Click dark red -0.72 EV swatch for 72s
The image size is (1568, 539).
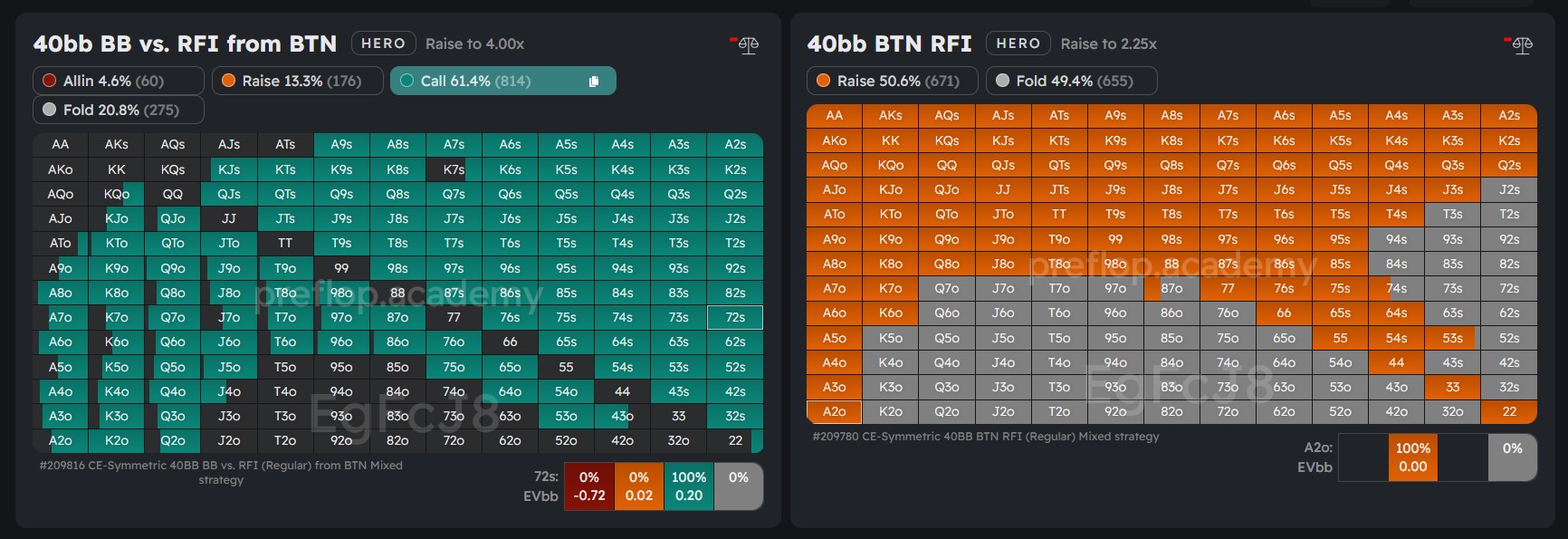588,486
